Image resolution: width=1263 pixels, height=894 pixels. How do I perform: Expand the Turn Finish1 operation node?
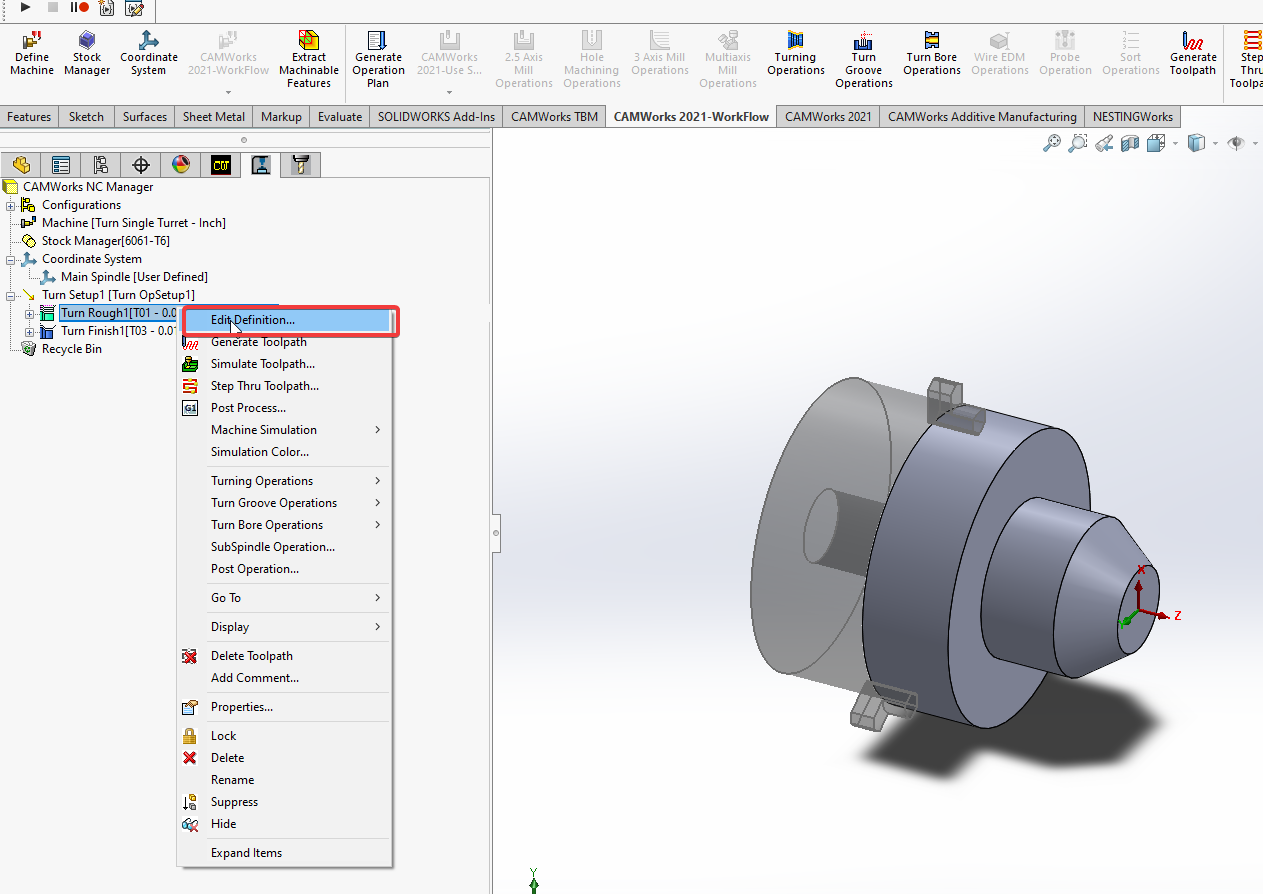[x=29, y=331]
